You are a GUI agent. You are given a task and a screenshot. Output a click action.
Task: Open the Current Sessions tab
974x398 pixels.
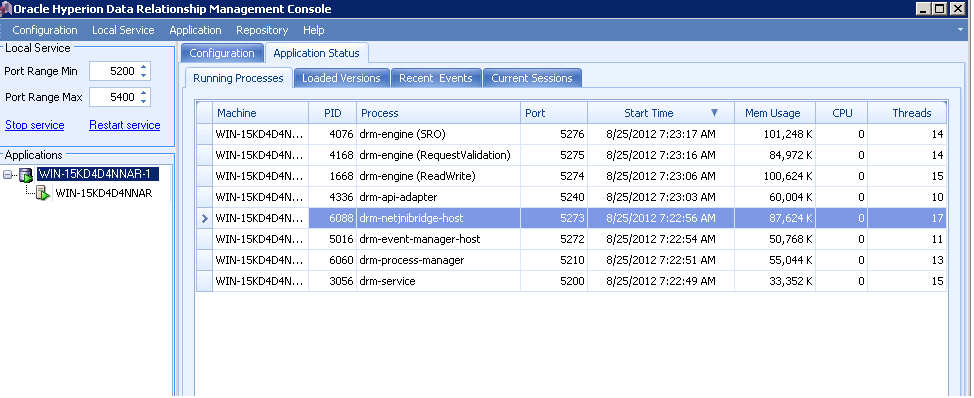pos(532,78)
